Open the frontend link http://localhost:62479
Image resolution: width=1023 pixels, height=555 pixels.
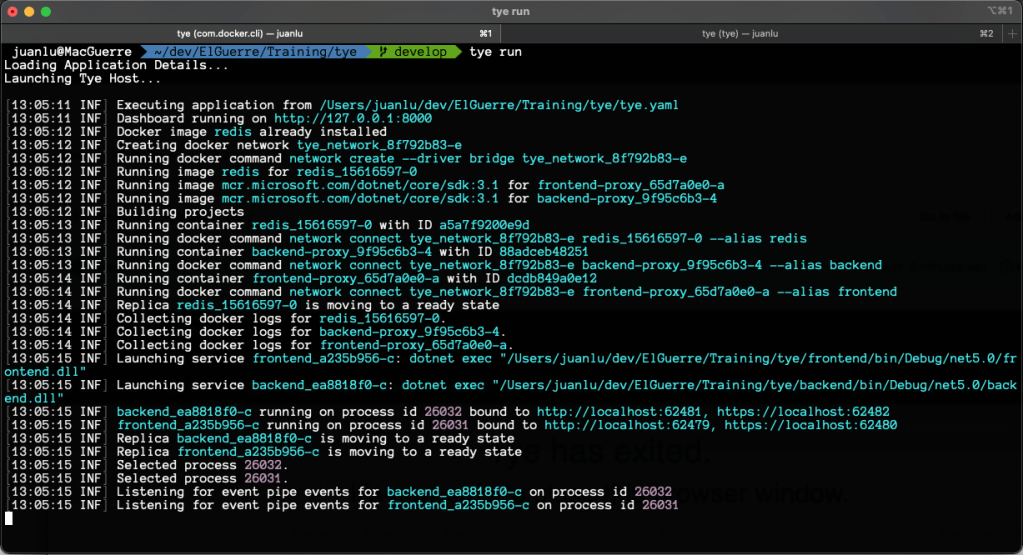tap(626, 425)
